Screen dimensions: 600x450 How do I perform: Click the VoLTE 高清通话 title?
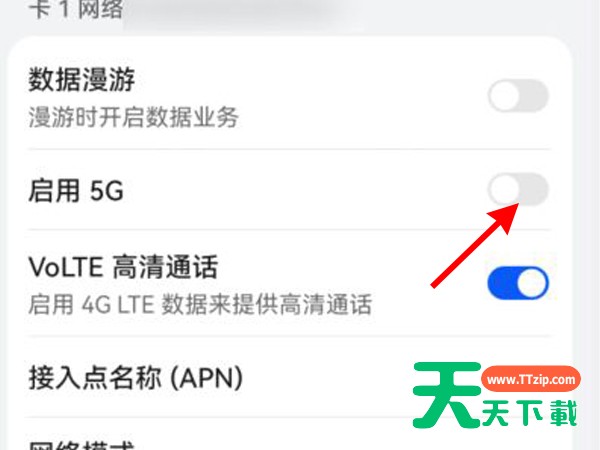click(123, 267)
